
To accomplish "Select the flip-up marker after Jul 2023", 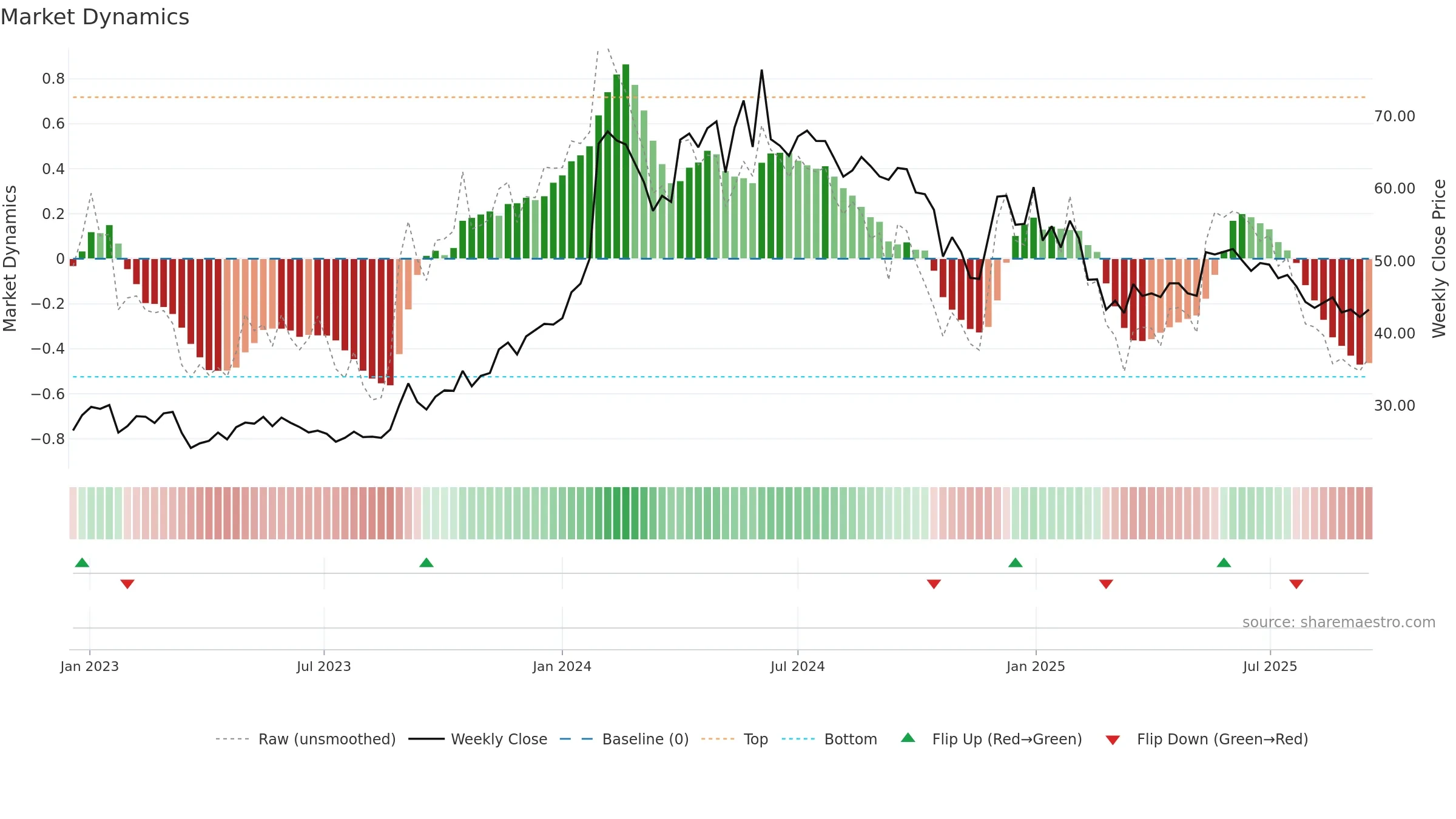I will click(x=426, y=562).
